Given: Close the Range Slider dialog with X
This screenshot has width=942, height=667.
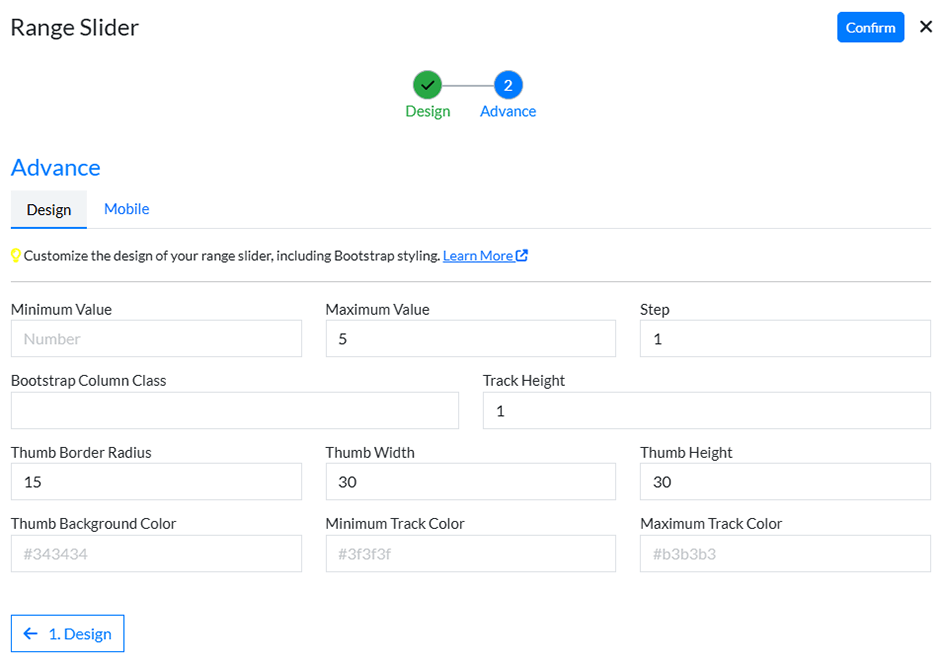Looking at the screenshot, I should [x=925, y=27].
